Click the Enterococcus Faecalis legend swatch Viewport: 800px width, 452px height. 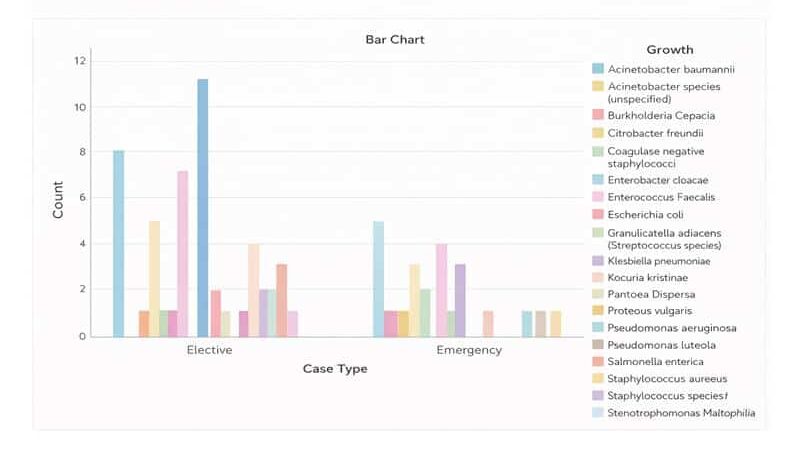[598, 198]
